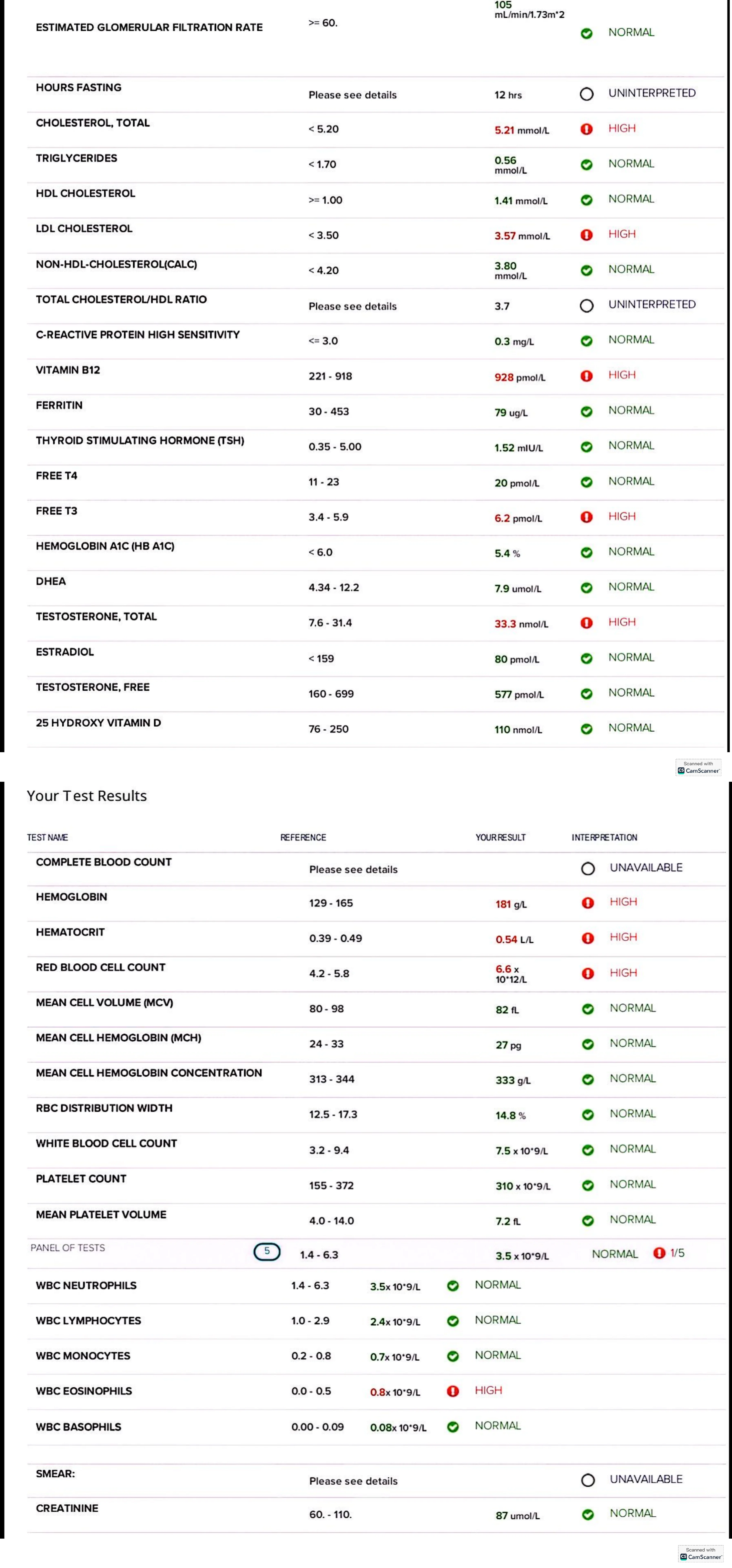Expand Smear row via Please see details
The width and height of the screenshot is (732, 1568).
[353, 1481]
